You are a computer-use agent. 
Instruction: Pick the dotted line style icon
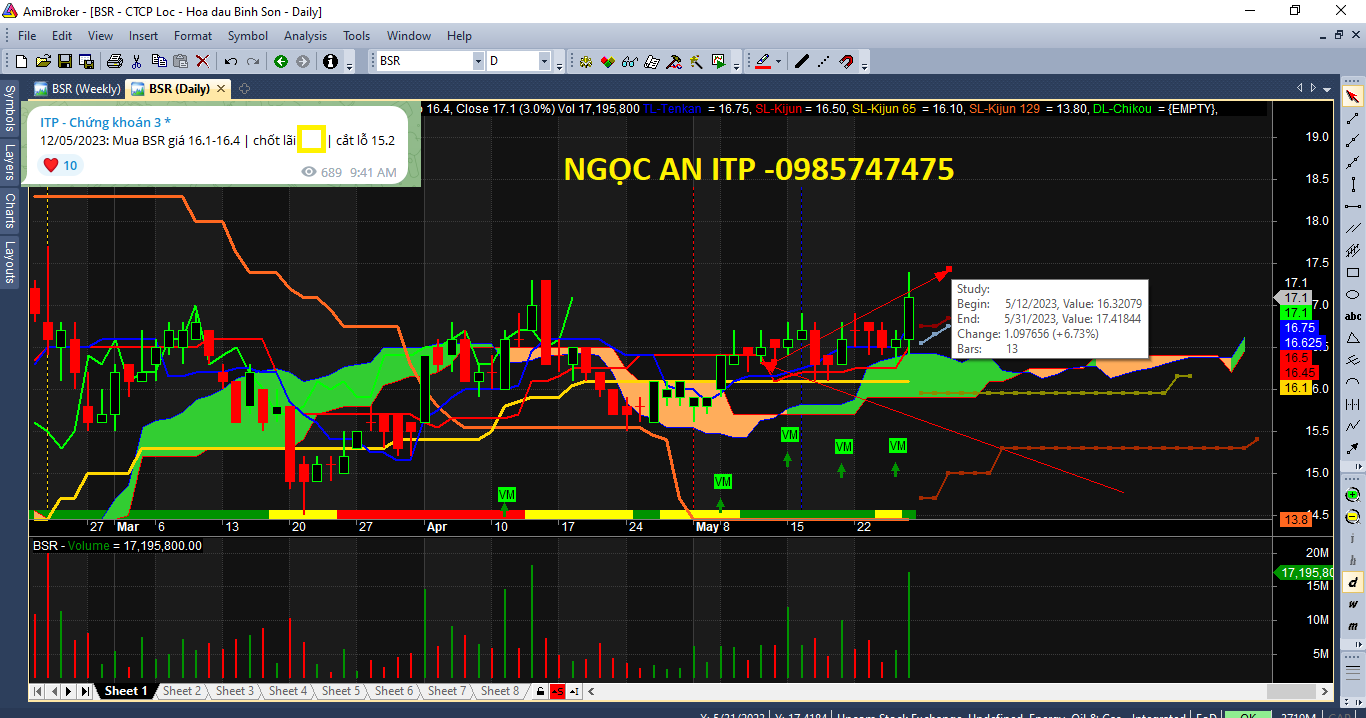click(x=823, y=61)
